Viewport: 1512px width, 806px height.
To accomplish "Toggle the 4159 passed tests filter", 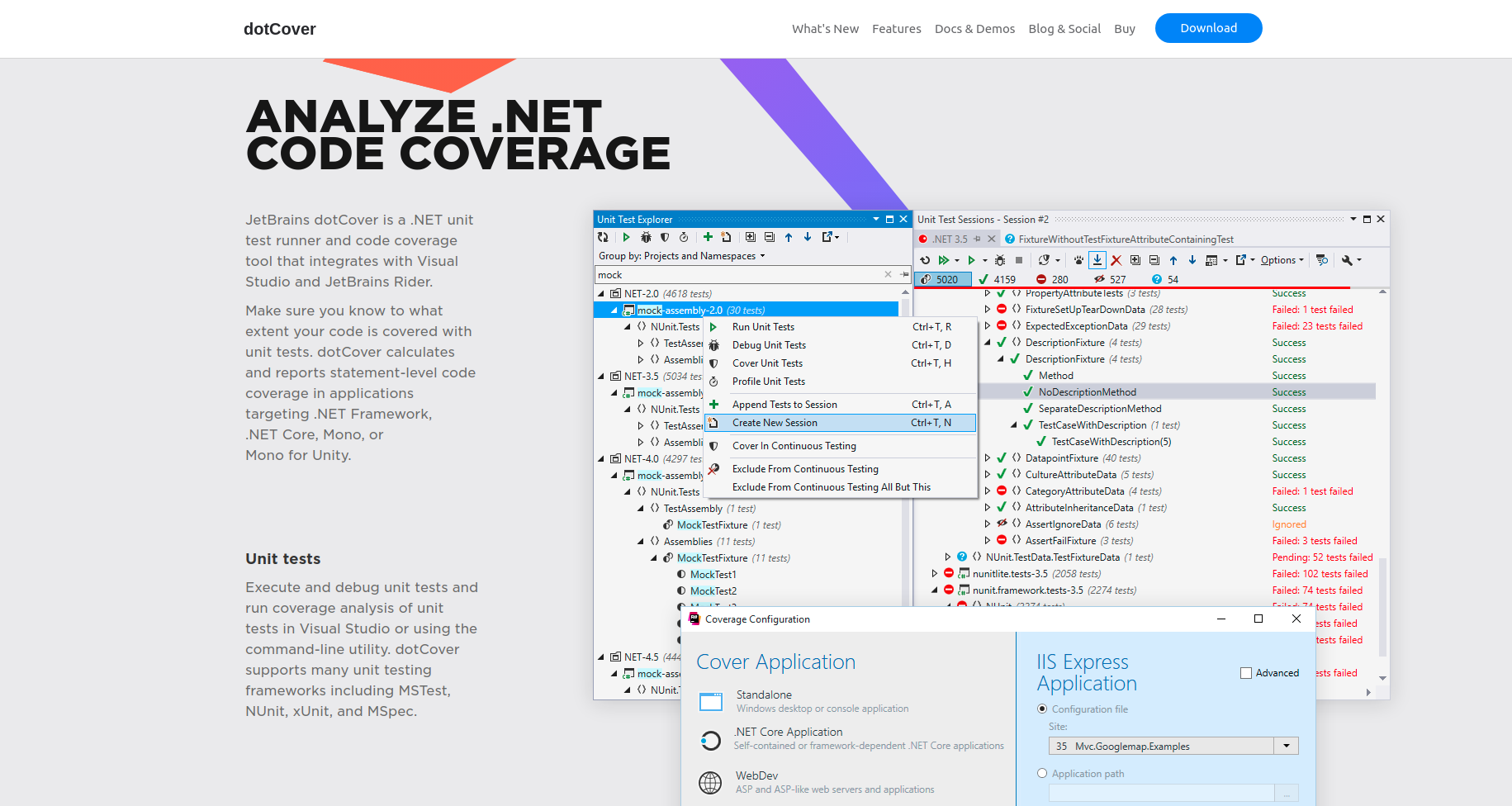I will pos(998,279).
